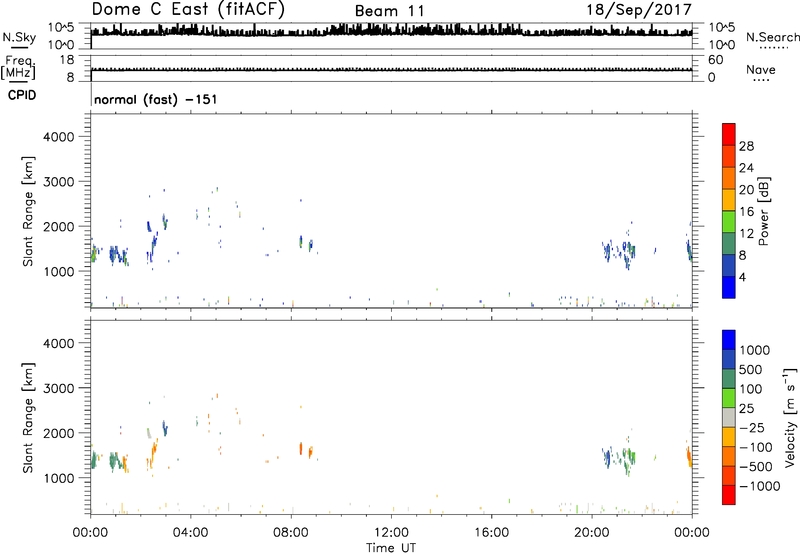The height and width of the screenshot is (554, 800).
Task: Click the 'Slant Range [km]' label of velocity panel
Action: [28, 418]
